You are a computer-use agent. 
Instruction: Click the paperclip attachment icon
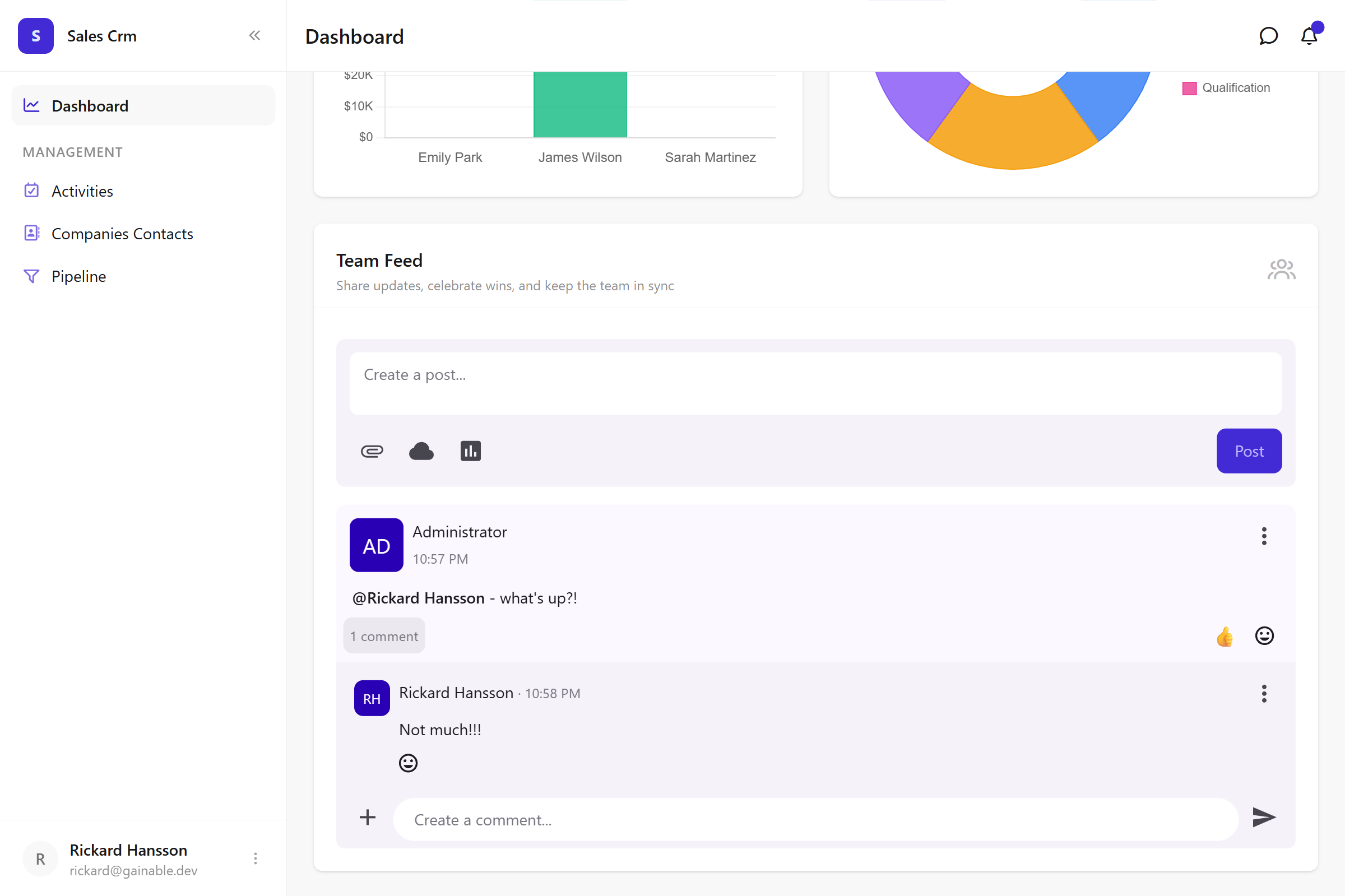[372, 452]
